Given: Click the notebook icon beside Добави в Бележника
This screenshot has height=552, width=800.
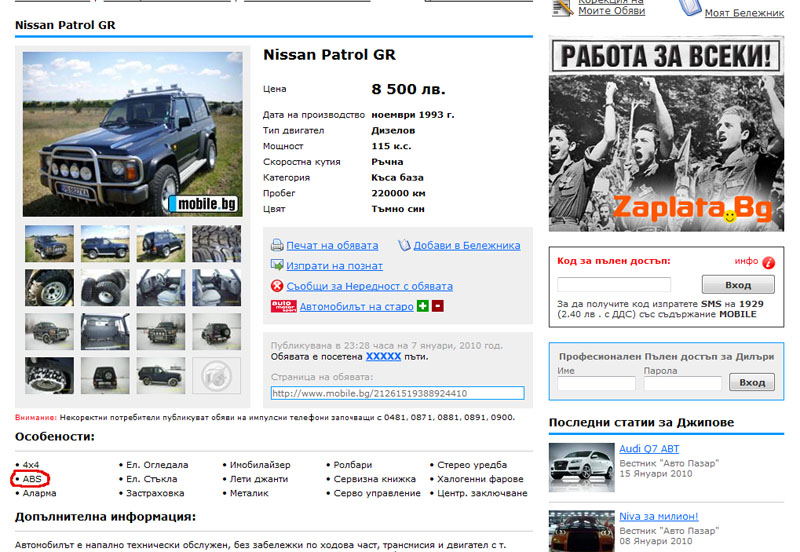Looking at the screenshot, I should pos(404,245).
